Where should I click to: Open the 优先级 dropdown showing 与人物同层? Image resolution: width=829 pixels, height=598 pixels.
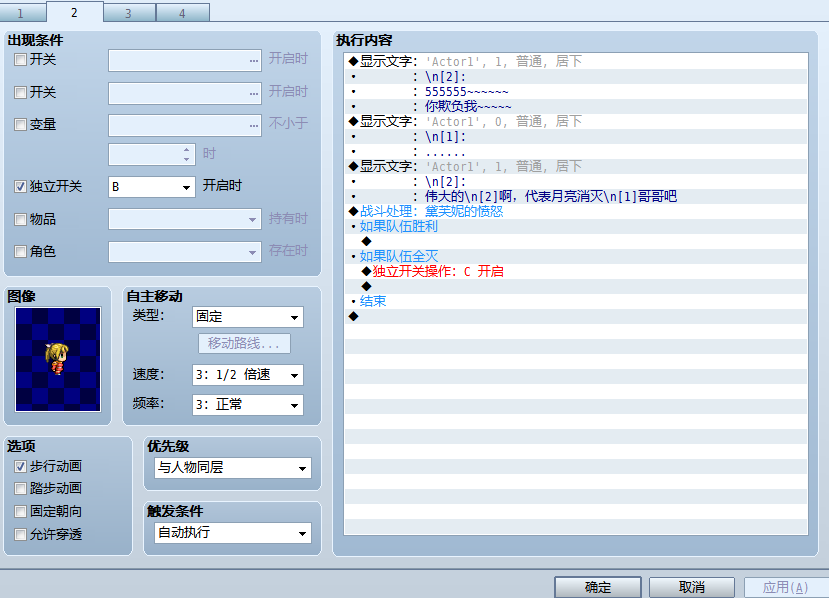[233, 468]
